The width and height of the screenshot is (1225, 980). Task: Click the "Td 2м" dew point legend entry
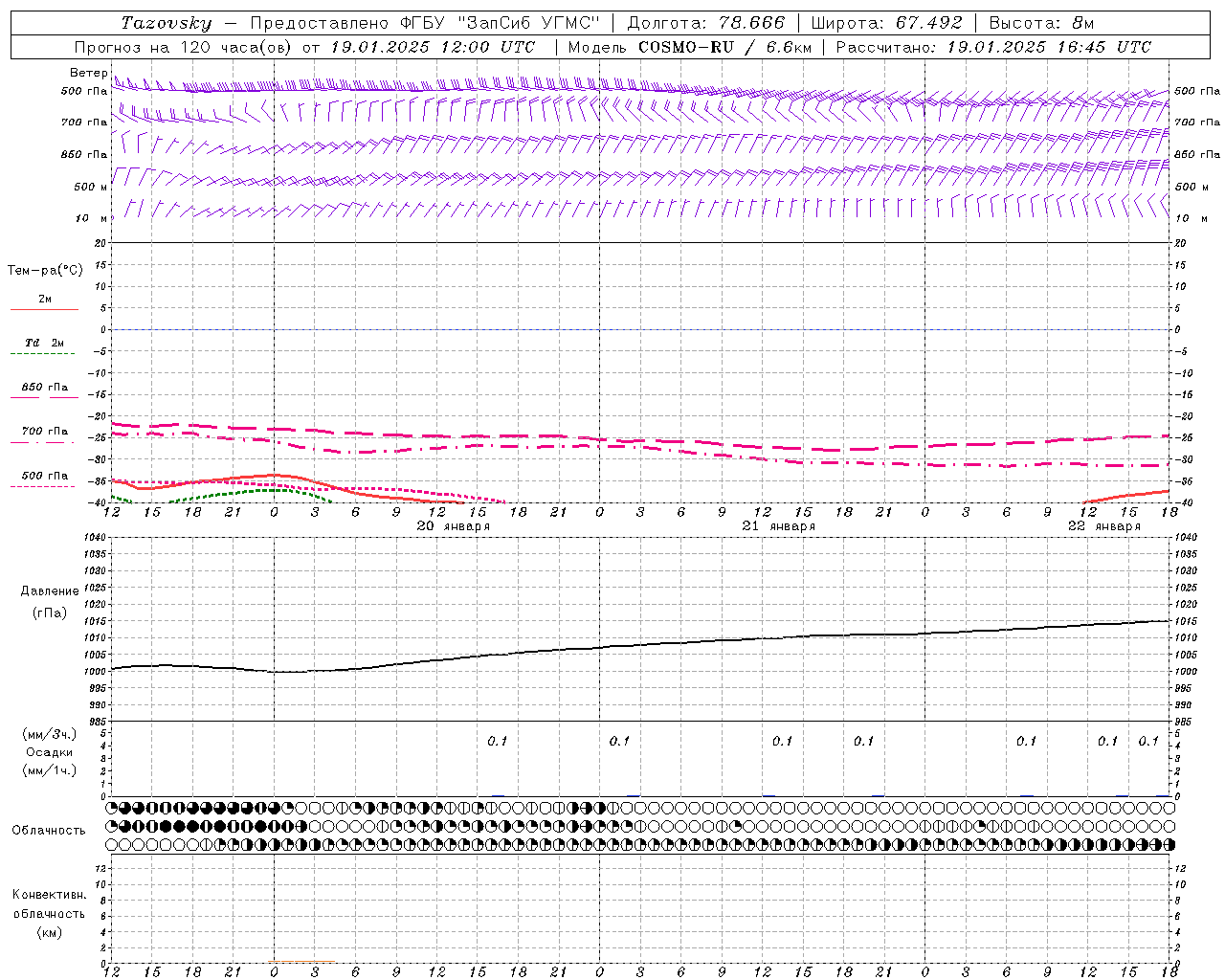pos(44,343)
